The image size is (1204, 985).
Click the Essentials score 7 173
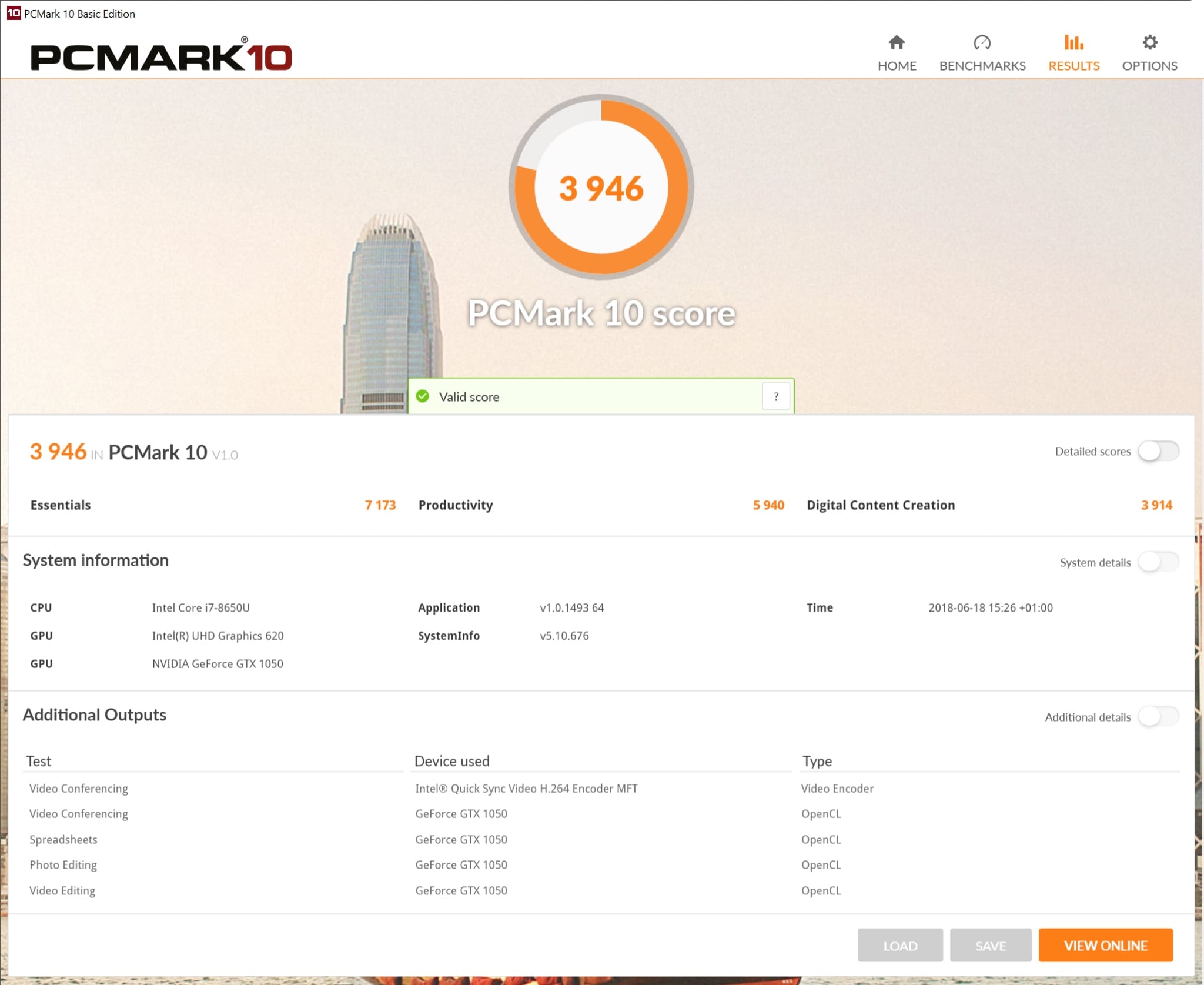(380, 505)
